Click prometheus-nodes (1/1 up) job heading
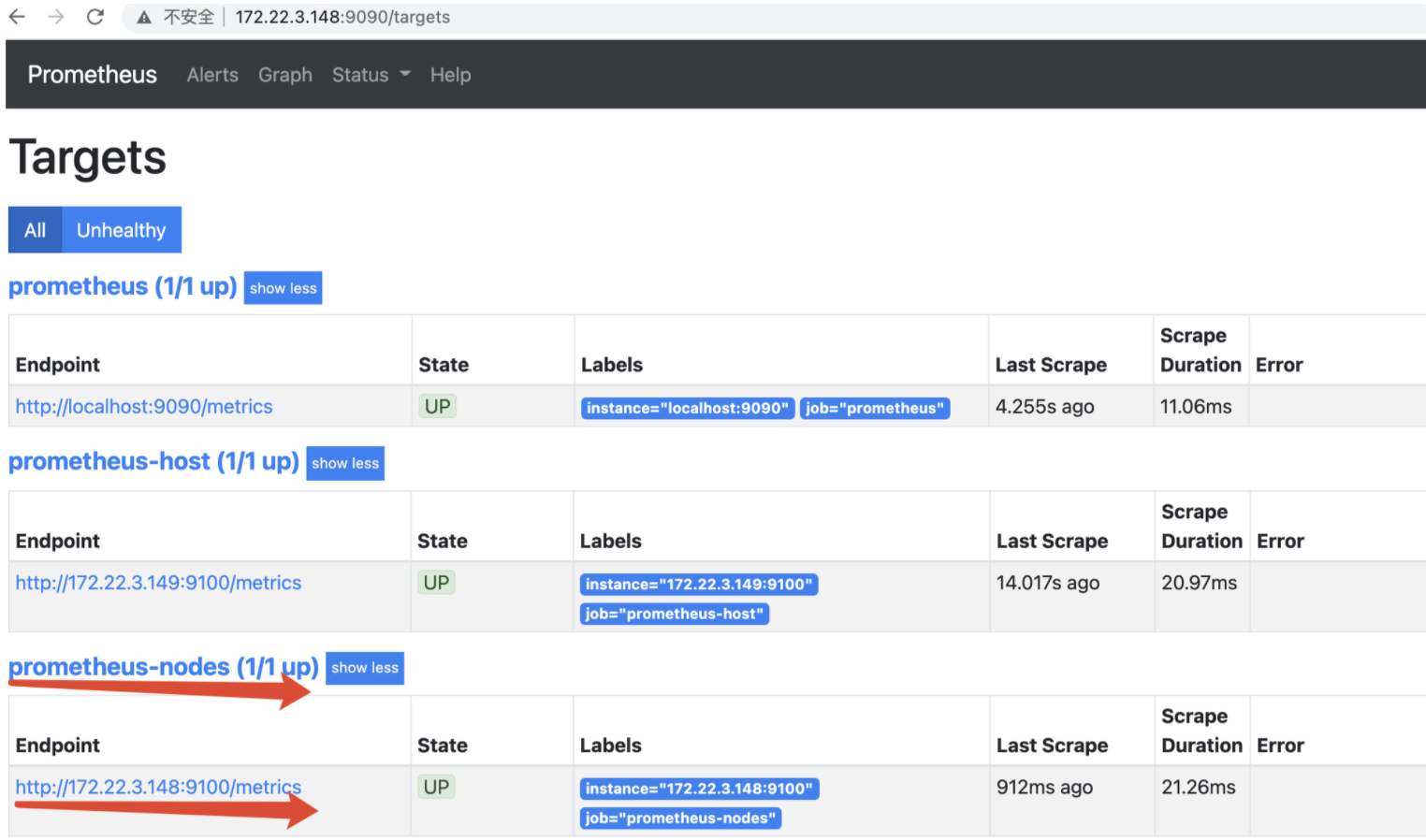Screen dimensions: 1426x840 pos(164,667)
